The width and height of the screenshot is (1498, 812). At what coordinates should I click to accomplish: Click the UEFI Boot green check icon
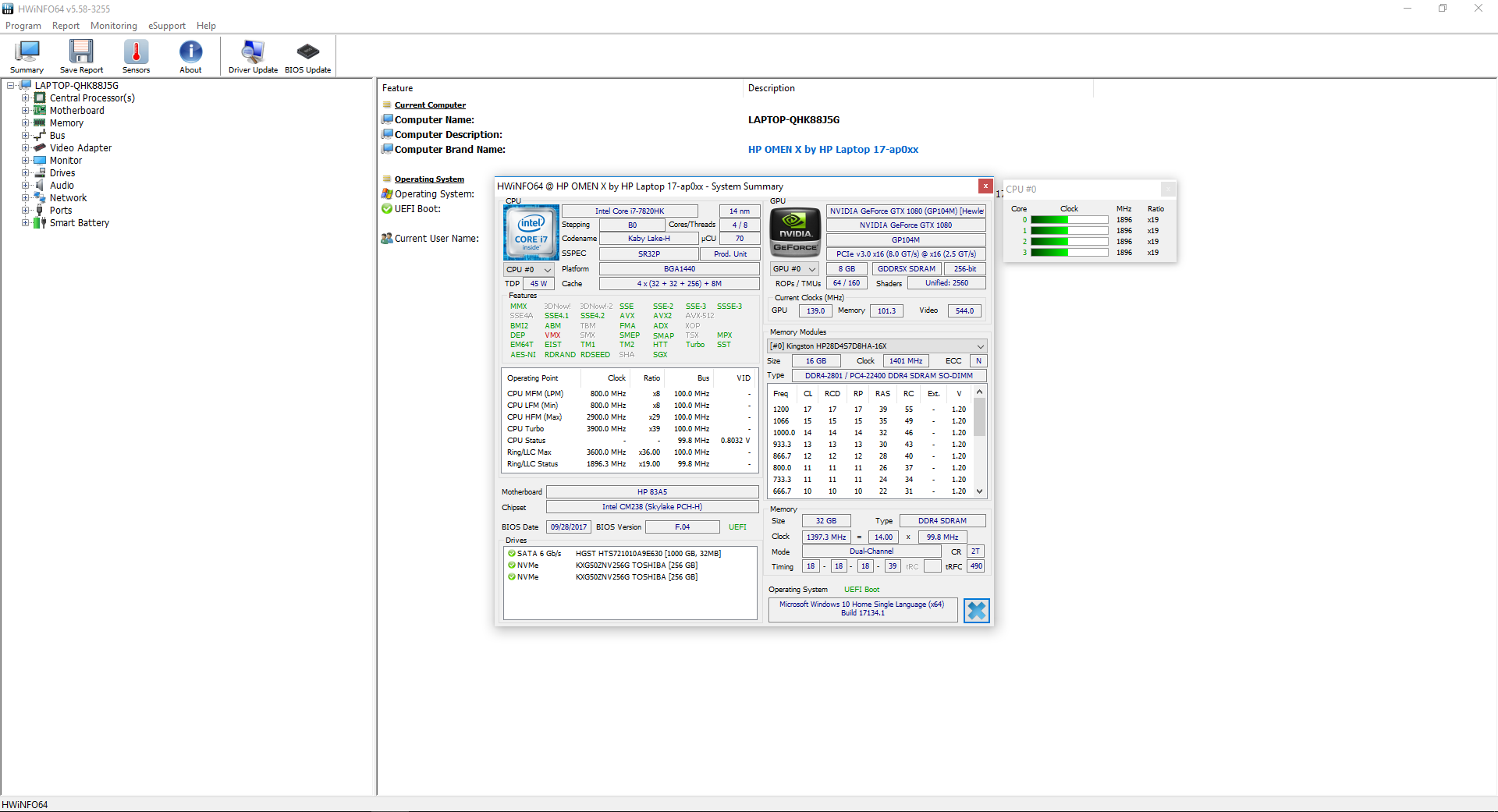(x=387, y=209)
